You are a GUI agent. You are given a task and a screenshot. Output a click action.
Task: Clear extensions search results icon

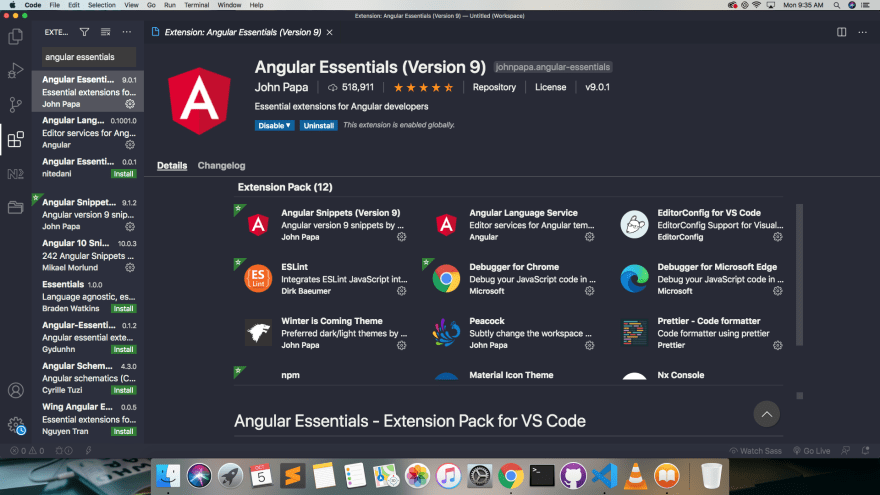coord(106,32)
